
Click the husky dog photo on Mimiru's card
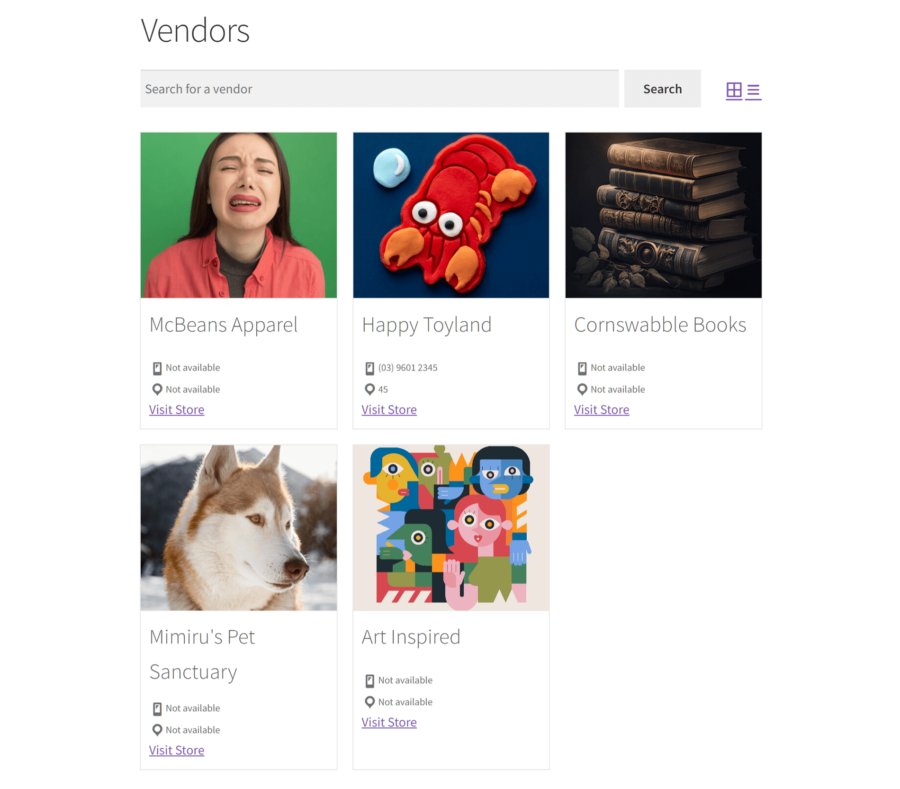click(x=238, y=527)
